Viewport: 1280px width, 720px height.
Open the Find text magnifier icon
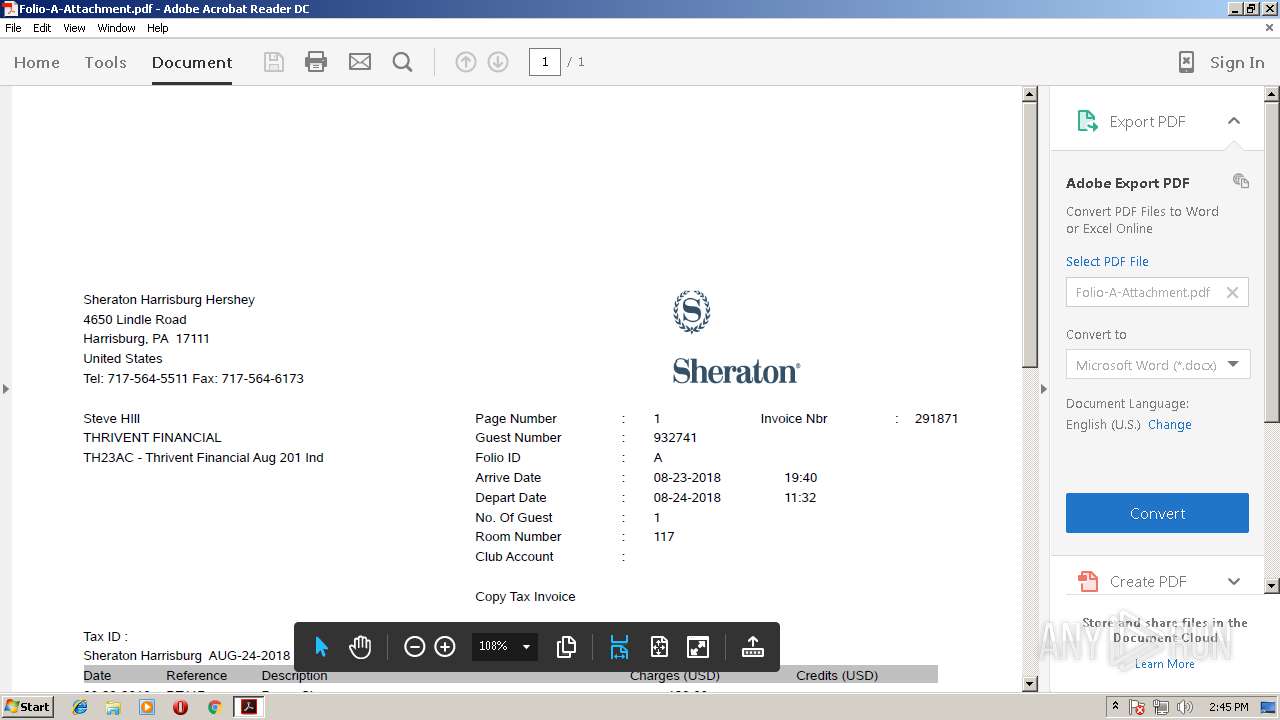pos(403,62)
